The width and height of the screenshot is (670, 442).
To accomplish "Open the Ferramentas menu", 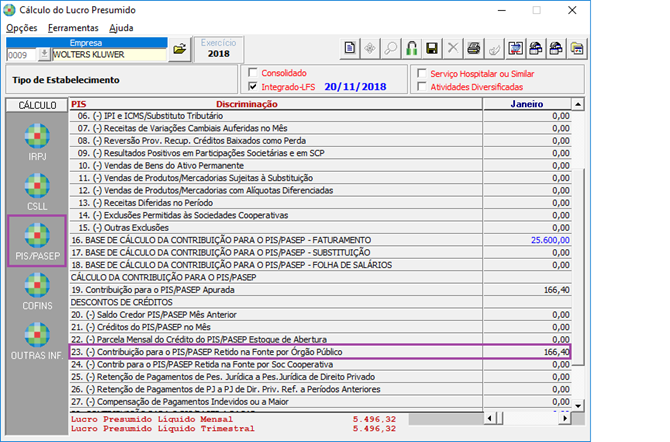I will coord(73,28).
